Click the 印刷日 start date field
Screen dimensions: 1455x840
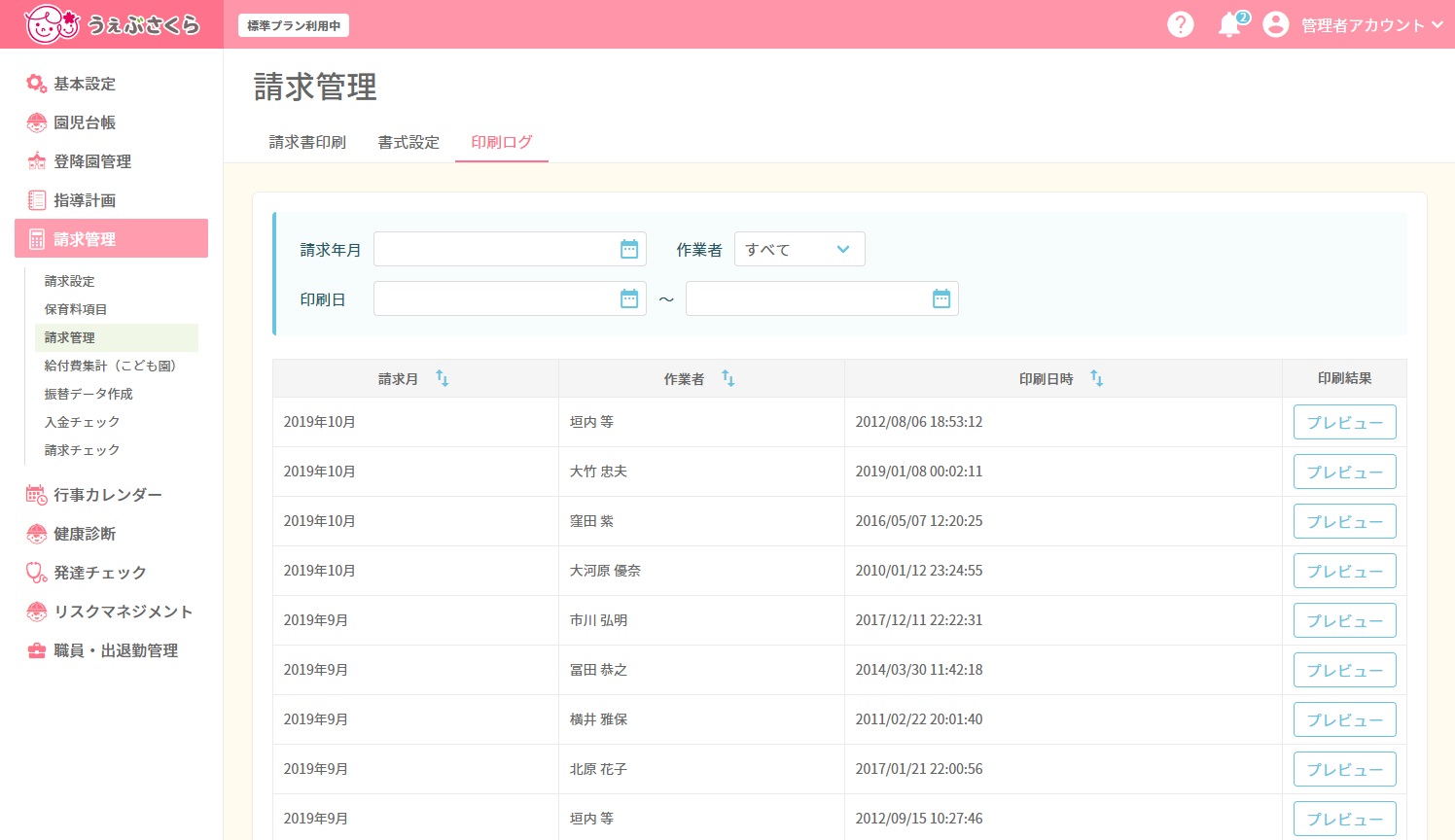(510, 298)
